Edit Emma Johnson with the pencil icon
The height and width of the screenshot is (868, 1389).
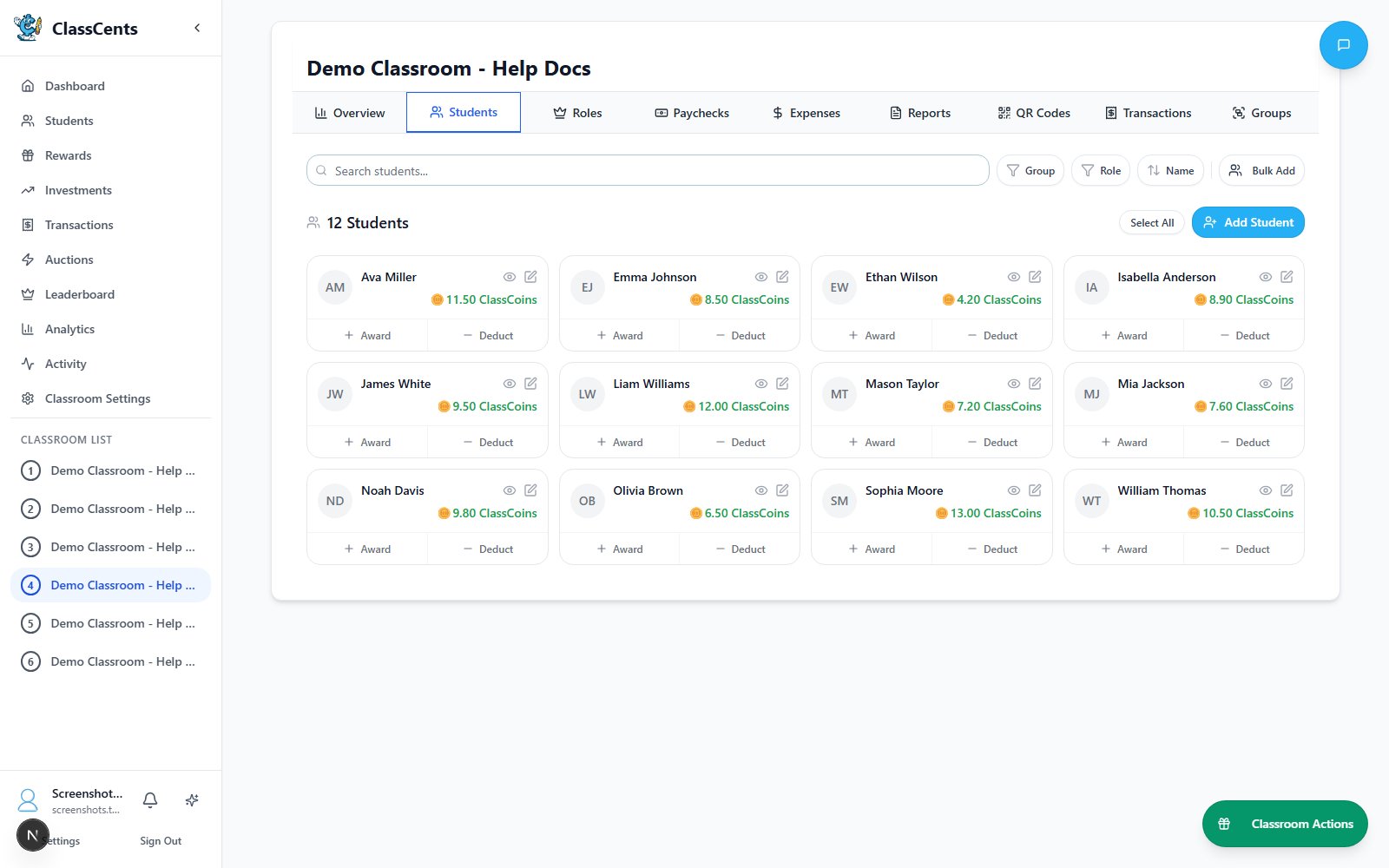tap(782, 276)
